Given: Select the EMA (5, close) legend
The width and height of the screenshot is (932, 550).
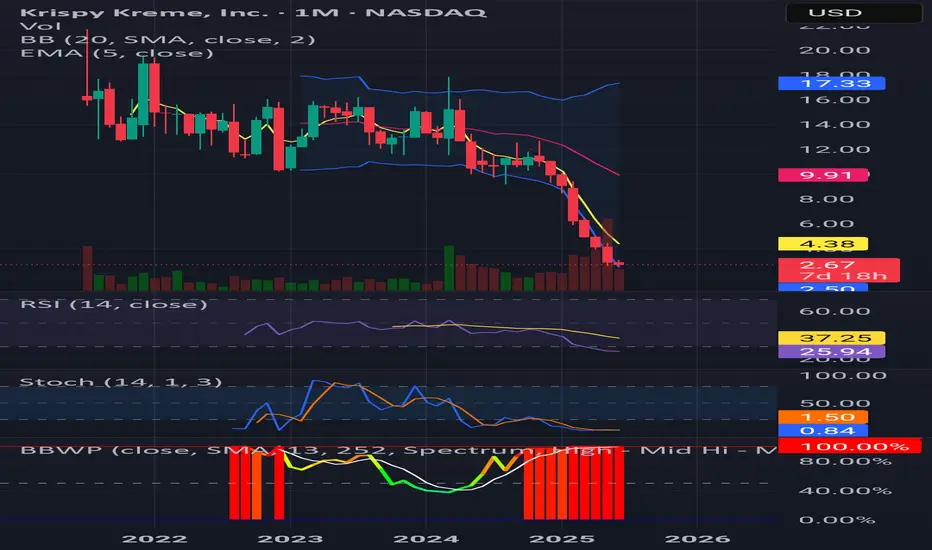Looking at the screenshot, I should 116,53.
